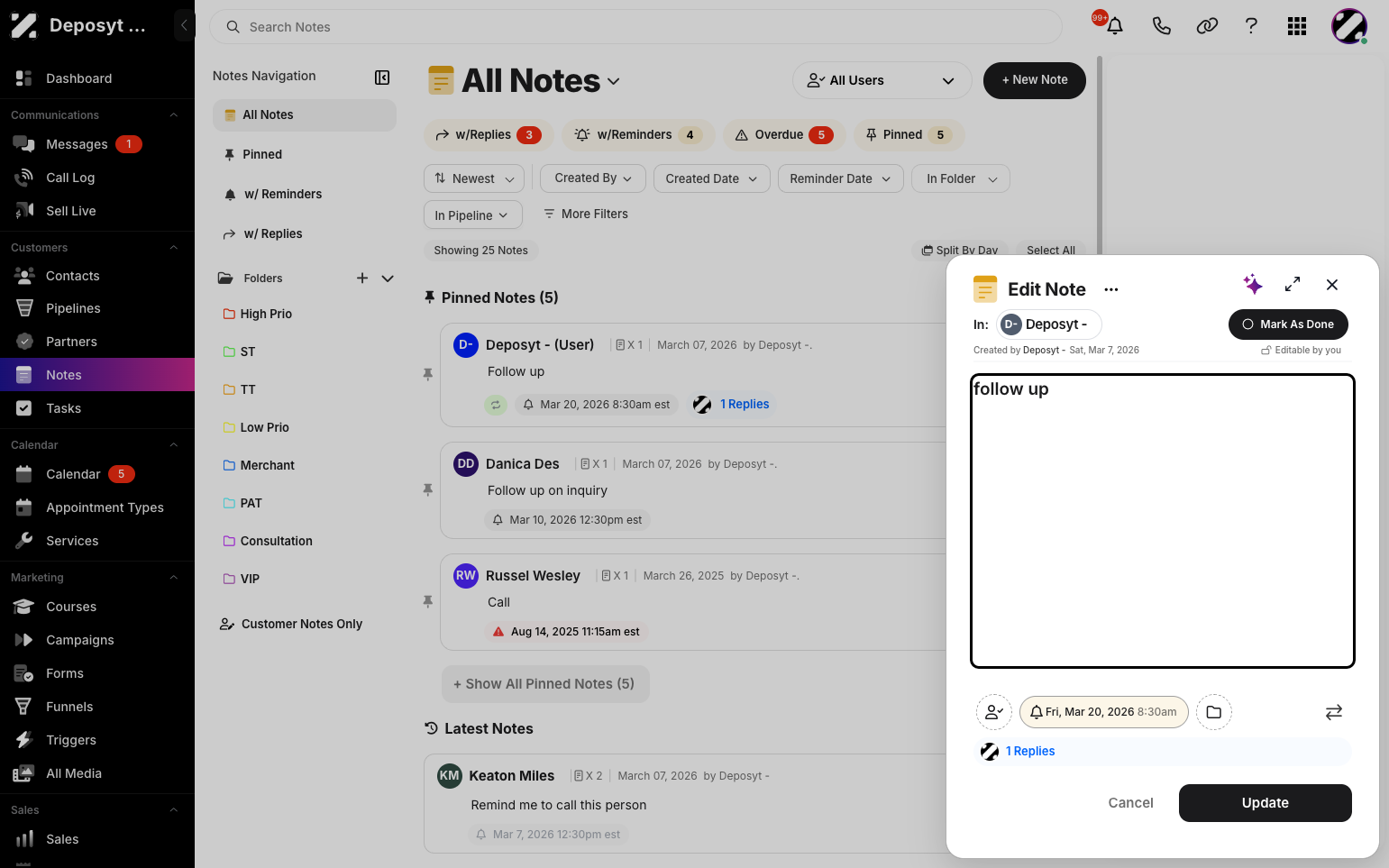Cancel the note edit

tap(1130, 803)
